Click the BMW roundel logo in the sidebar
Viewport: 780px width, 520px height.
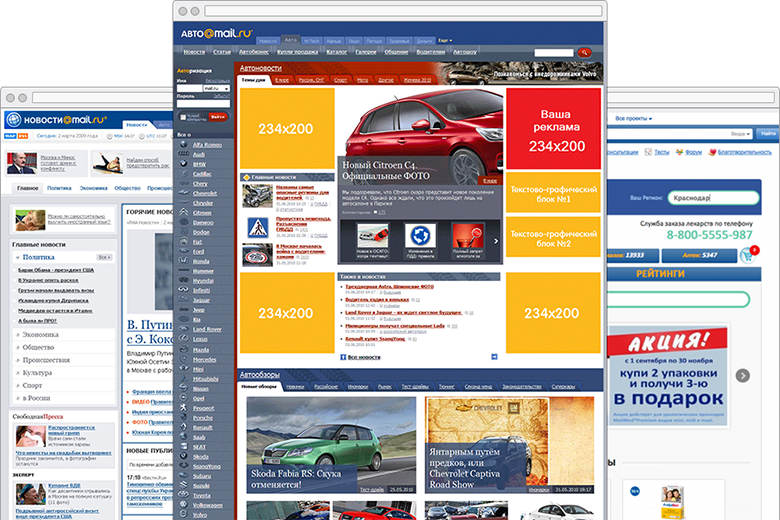pyautogui.click(x=184, y=164)
